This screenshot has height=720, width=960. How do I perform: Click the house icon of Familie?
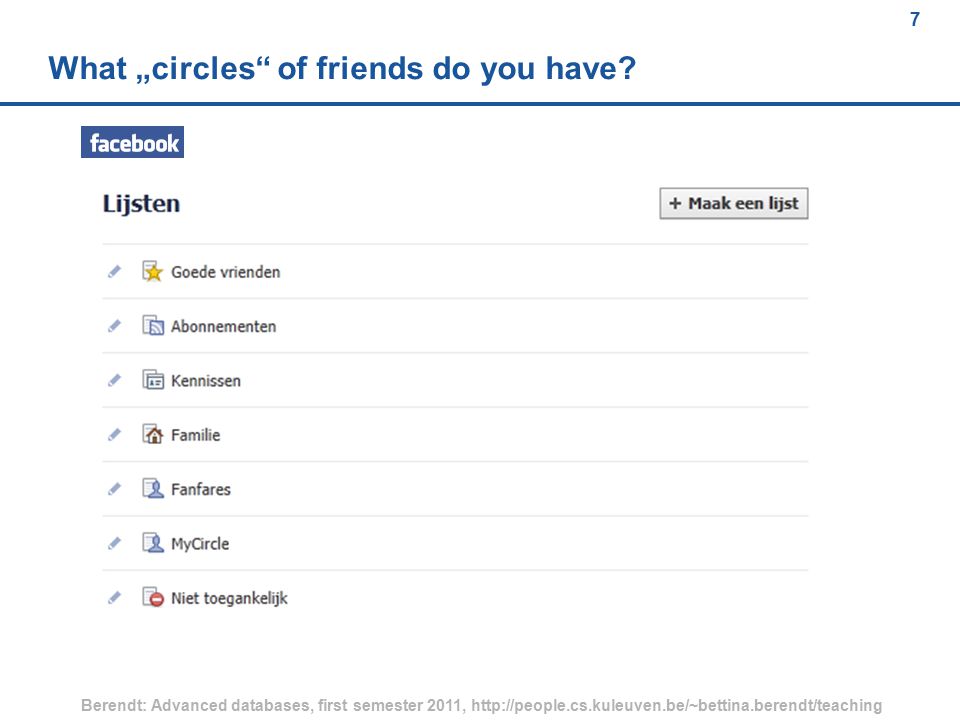(153, 435)
